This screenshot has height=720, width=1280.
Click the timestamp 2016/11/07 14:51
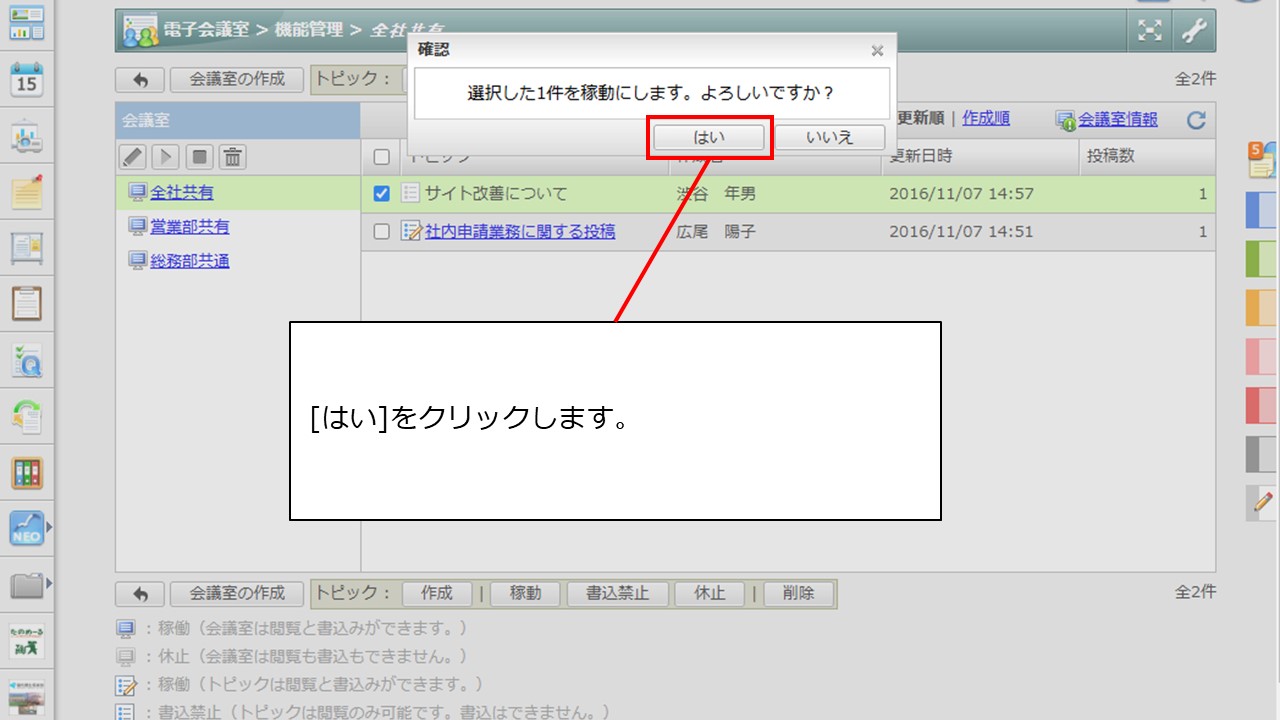(961, 232)
